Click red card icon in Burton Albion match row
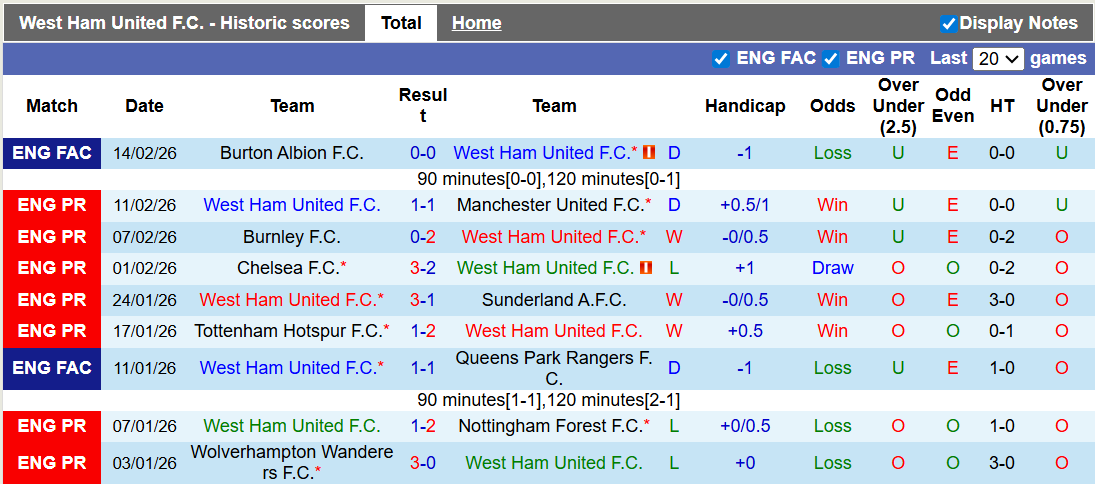This screenshot has width=1095, height=484. [x=649, y=153]
